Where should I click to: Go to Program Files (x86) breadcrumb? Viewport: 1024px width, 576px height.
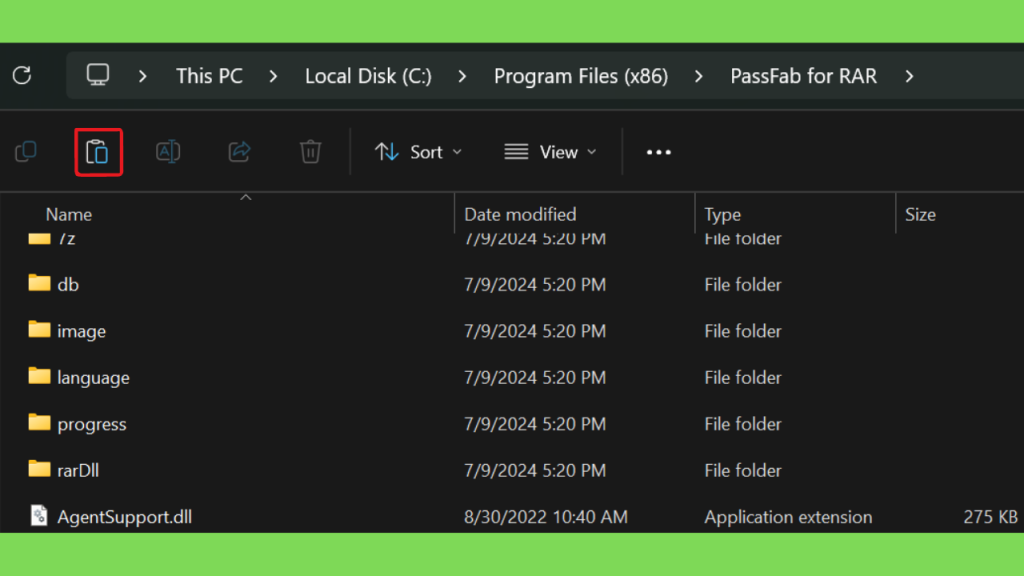[581, 76]
